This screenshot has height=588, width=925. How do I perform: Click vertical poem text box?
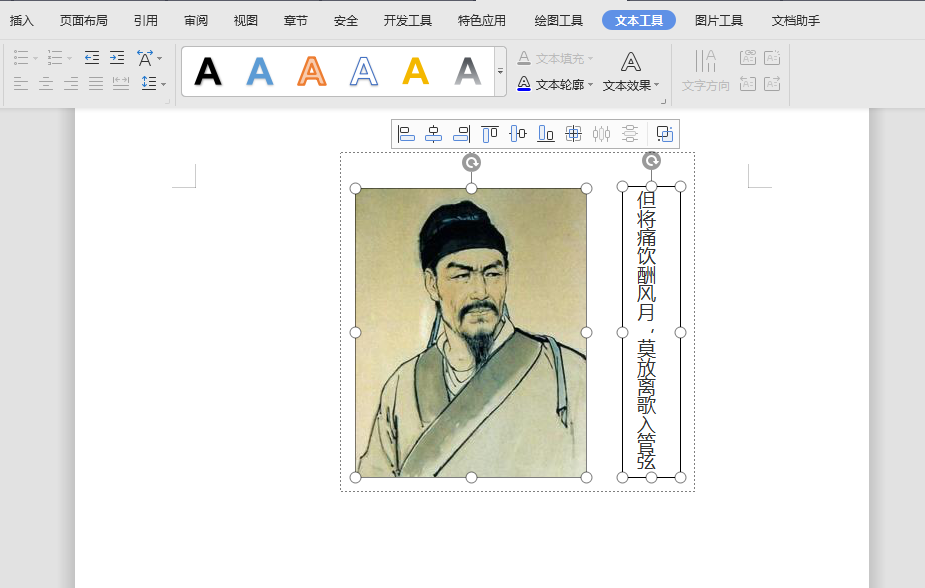pos(651,332)
